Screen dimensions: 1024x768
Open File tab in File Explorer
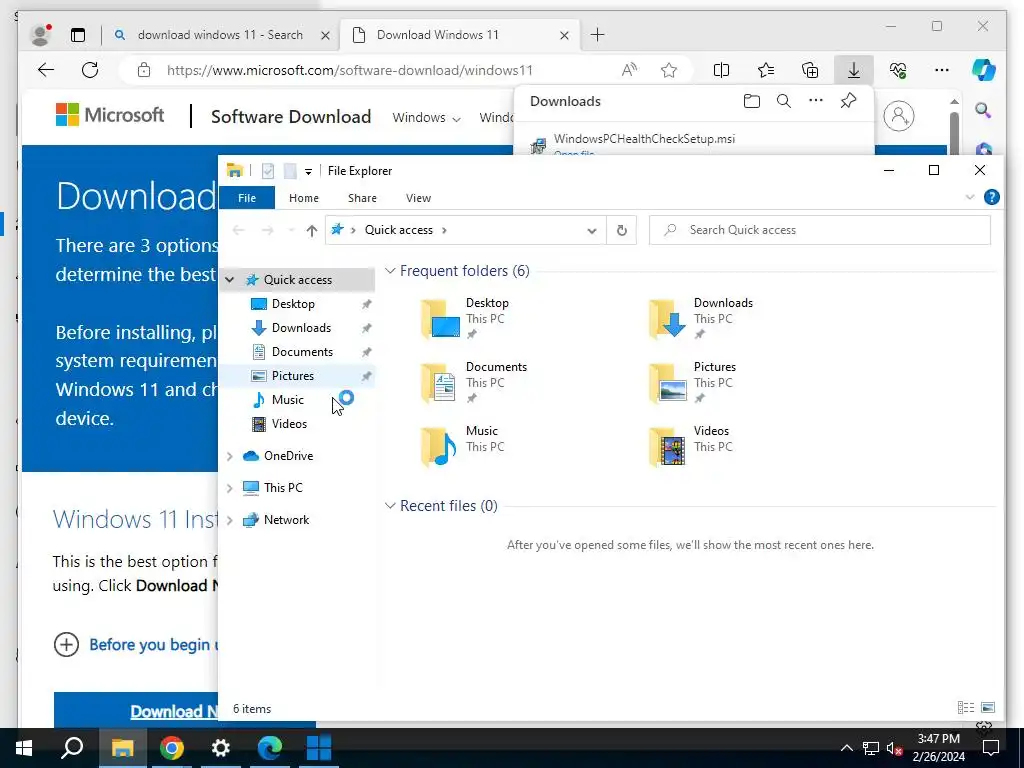(247, 198)
